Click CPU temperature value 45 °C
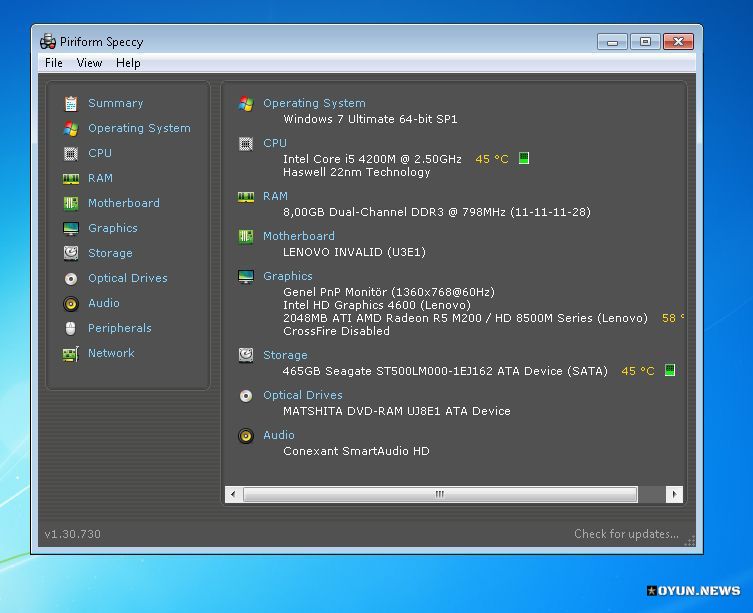753x613 pixels. click(492, 159)
